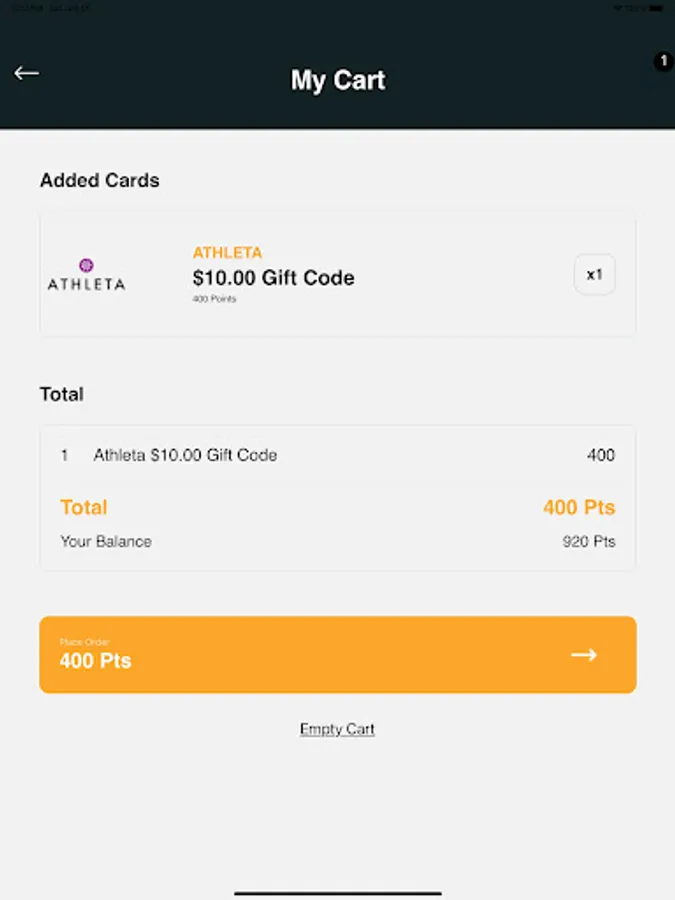Select the Athleta $10.00 Gift Code line item
This screenshot has height=900, width=675.
click(x=185, y=455)
